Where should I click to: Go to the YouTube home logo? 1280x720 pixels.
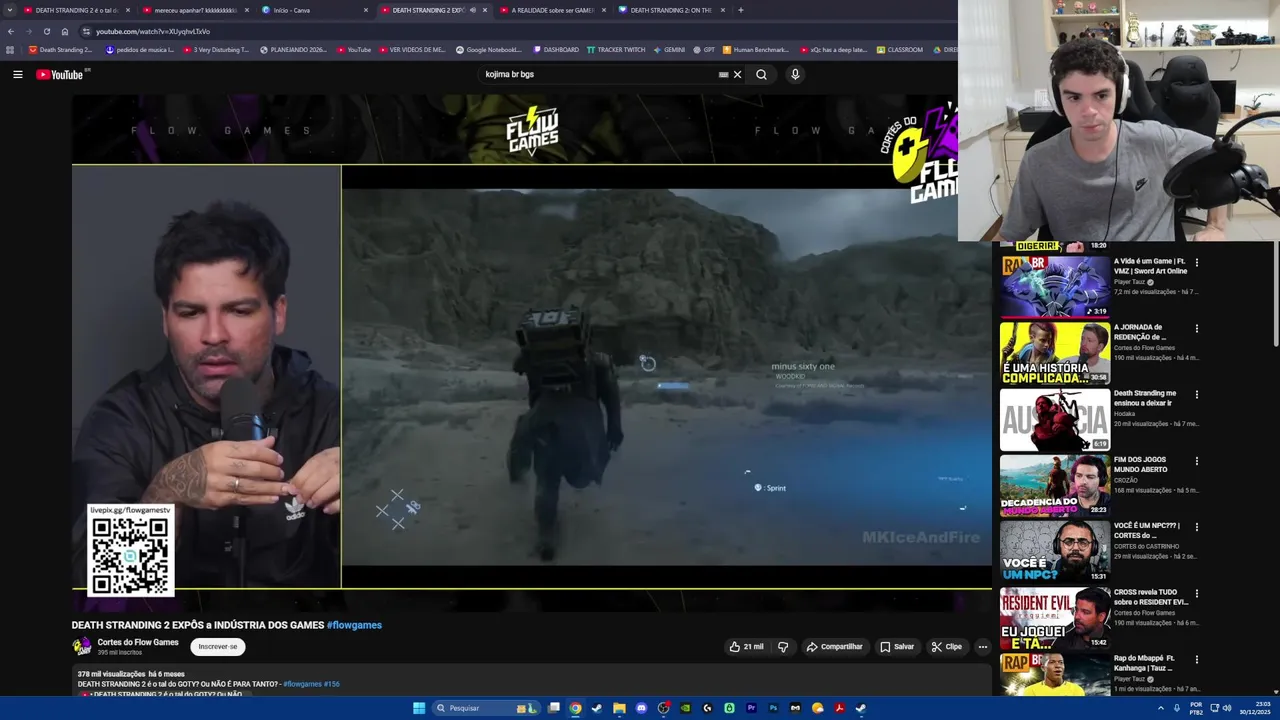click(x=62, y=74)
